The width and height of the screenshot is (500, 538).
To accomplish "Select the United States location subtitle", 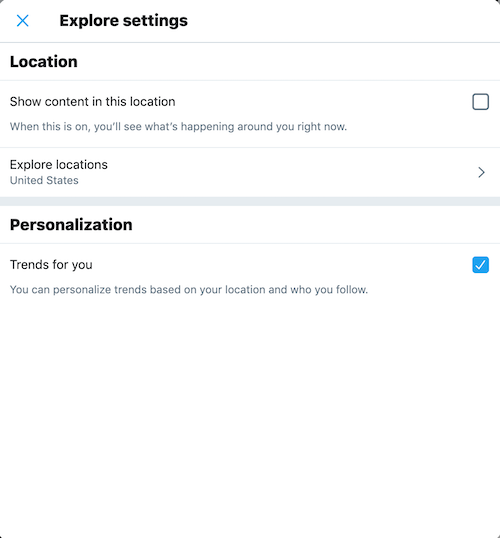I will pos(44,180).
